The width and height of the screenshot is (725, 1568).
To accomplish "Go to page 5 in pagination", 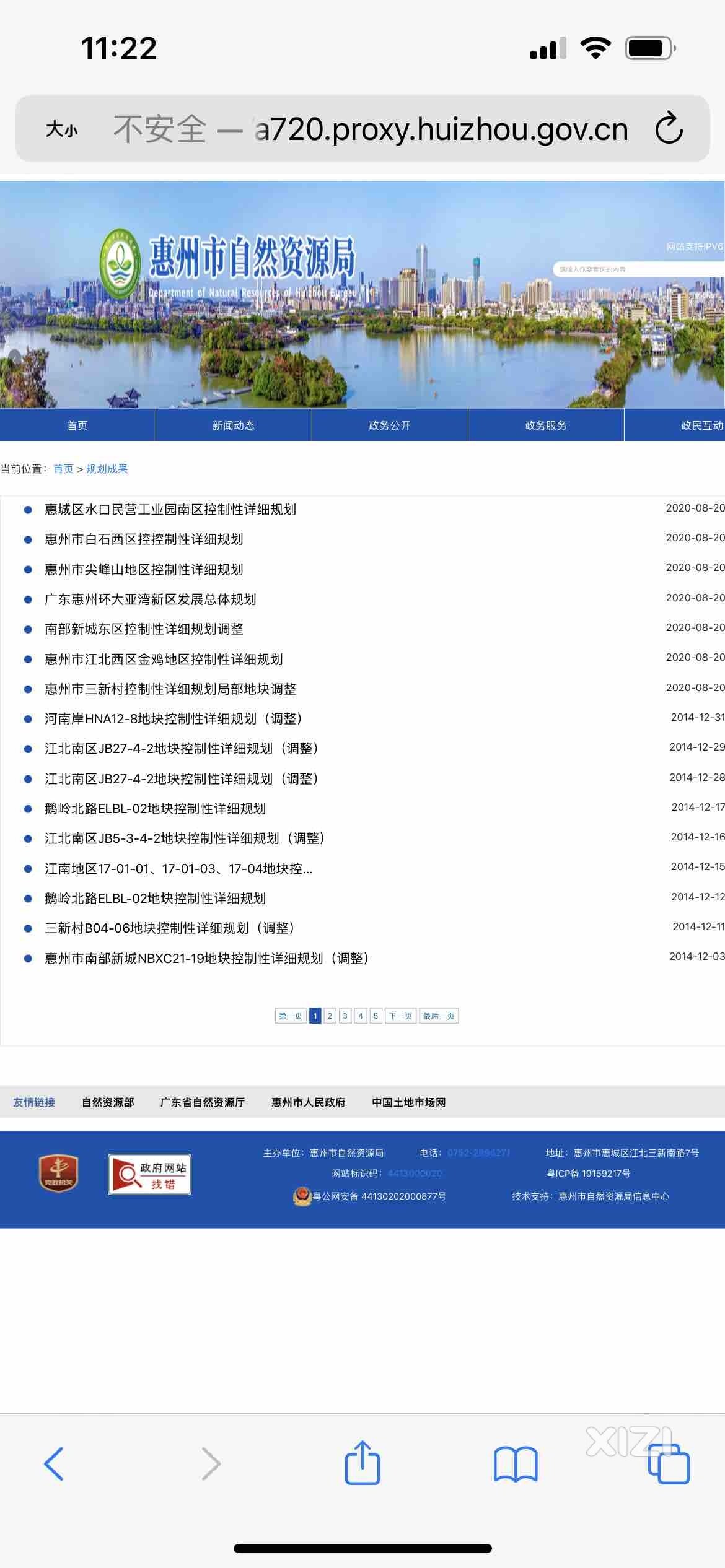I will (x=376, y=1016).
